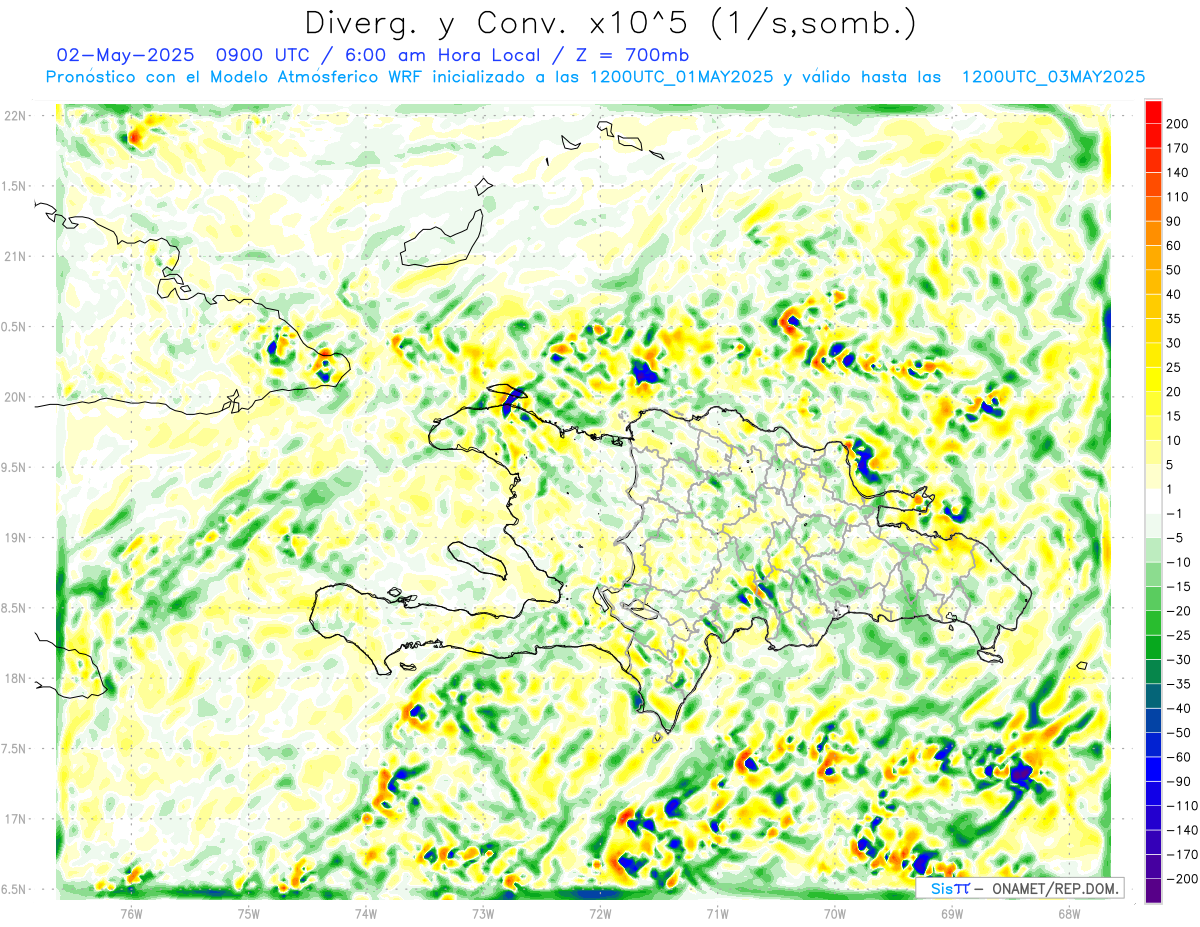Click the initialization time "1200UTC_01MAY2025"
The image size is (1200, 927).
(681, 77)
